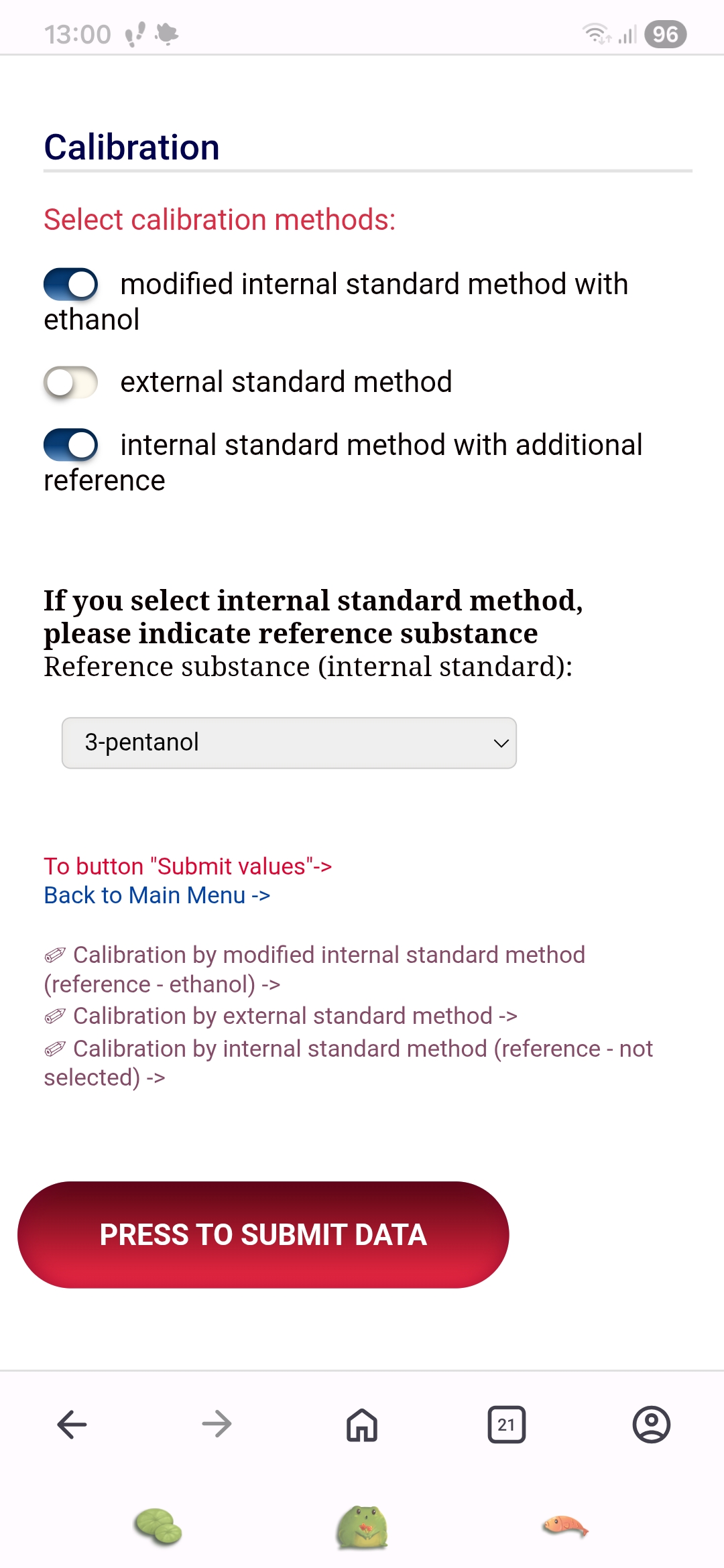The width and height of the screenshot is (724, 1568).
Task: Tap the orange fish icon
Action: tap(565, 1527)
